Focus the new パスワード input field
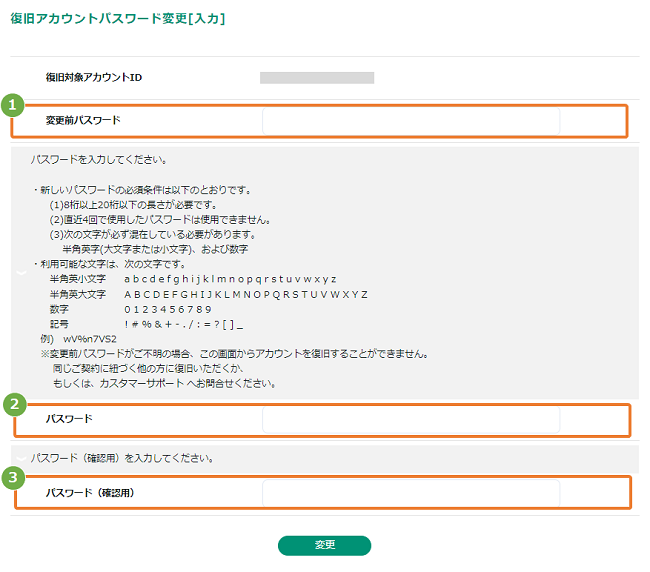 411,420
